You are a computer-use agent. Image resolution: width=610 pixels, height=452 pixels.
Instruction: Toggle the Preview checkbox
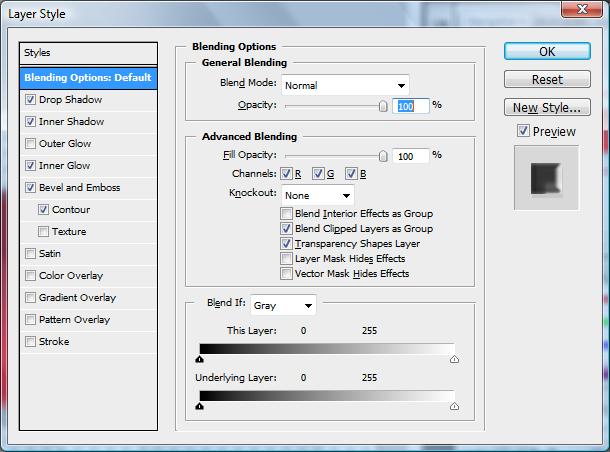pos(523,131)
